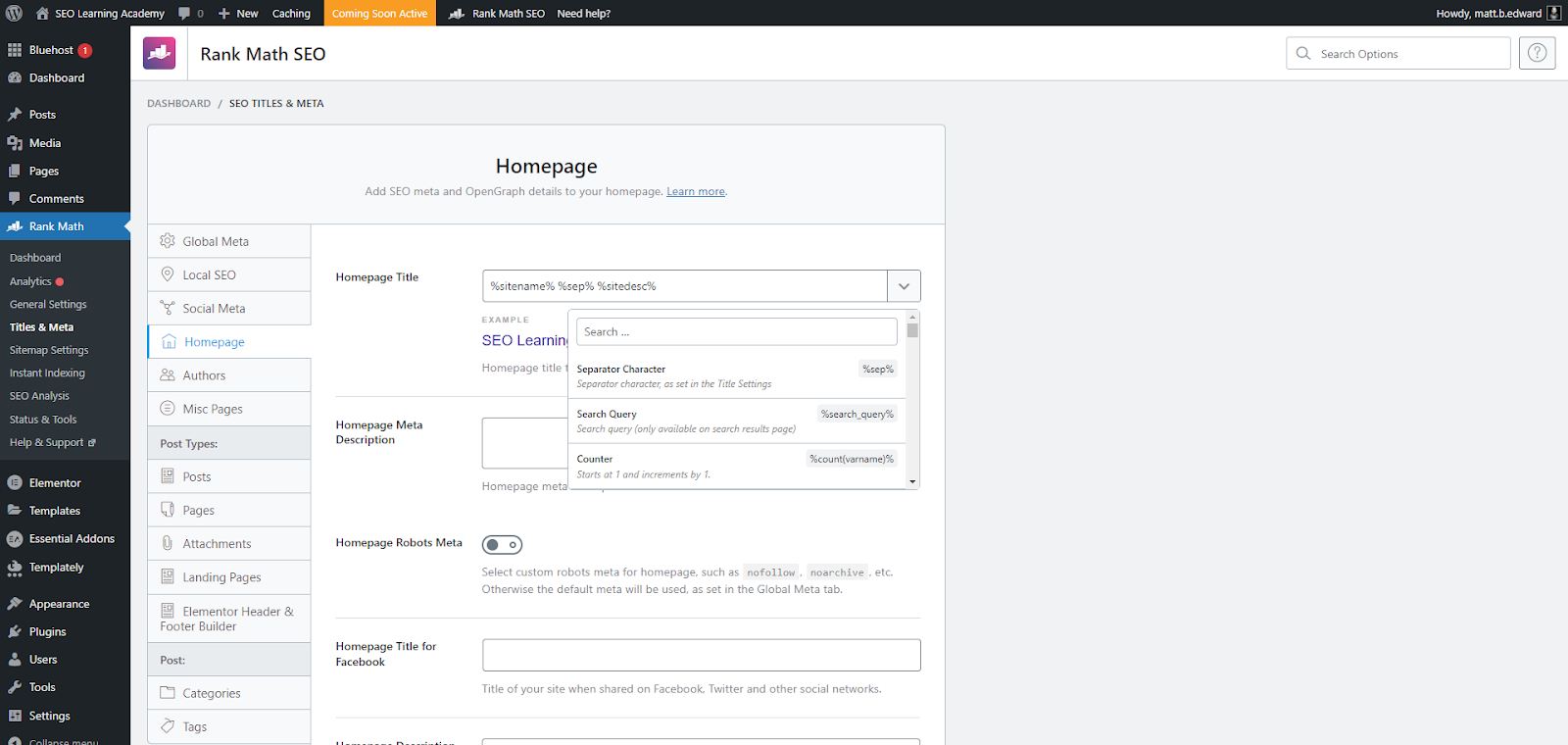Image resolution: width=1568 pixels, height=745 pixels.
Task: Open the WordPress Dashboard sidebar item
Action: click(65, 77)
